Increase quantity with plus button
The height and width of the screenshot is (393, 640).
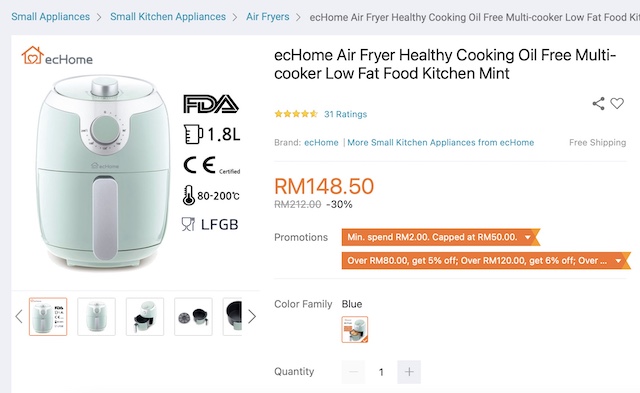coord(409,372)
